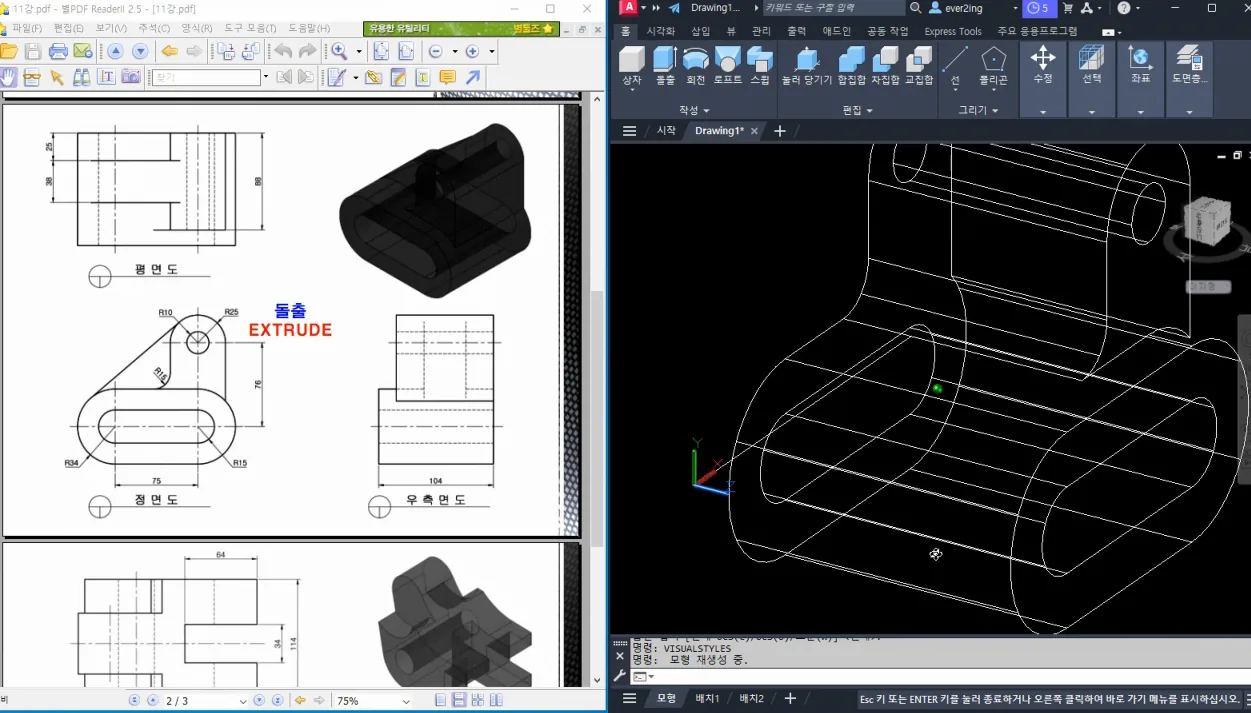
Task: Click the binoculars Find icon in PDF reader
Action: pyautogui.click(x=82, y=77)
